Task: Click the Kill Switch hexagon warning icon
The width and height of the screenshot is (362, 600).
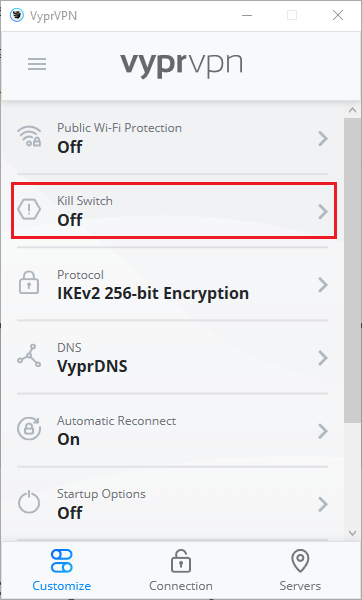Action: (x=29, y=210)
